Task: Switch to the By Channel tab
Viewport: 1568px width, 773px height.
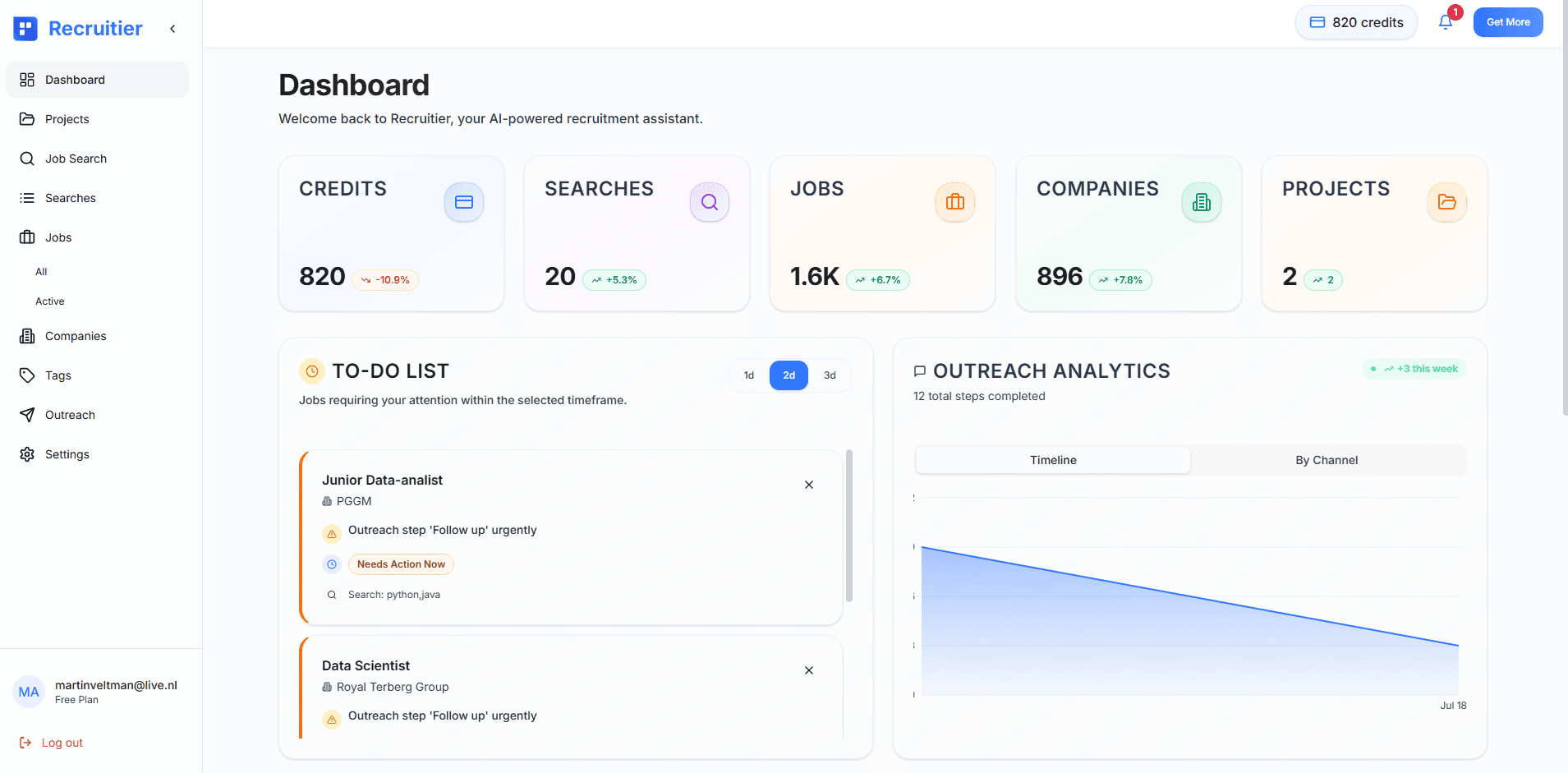Action: click(1327, 459)
